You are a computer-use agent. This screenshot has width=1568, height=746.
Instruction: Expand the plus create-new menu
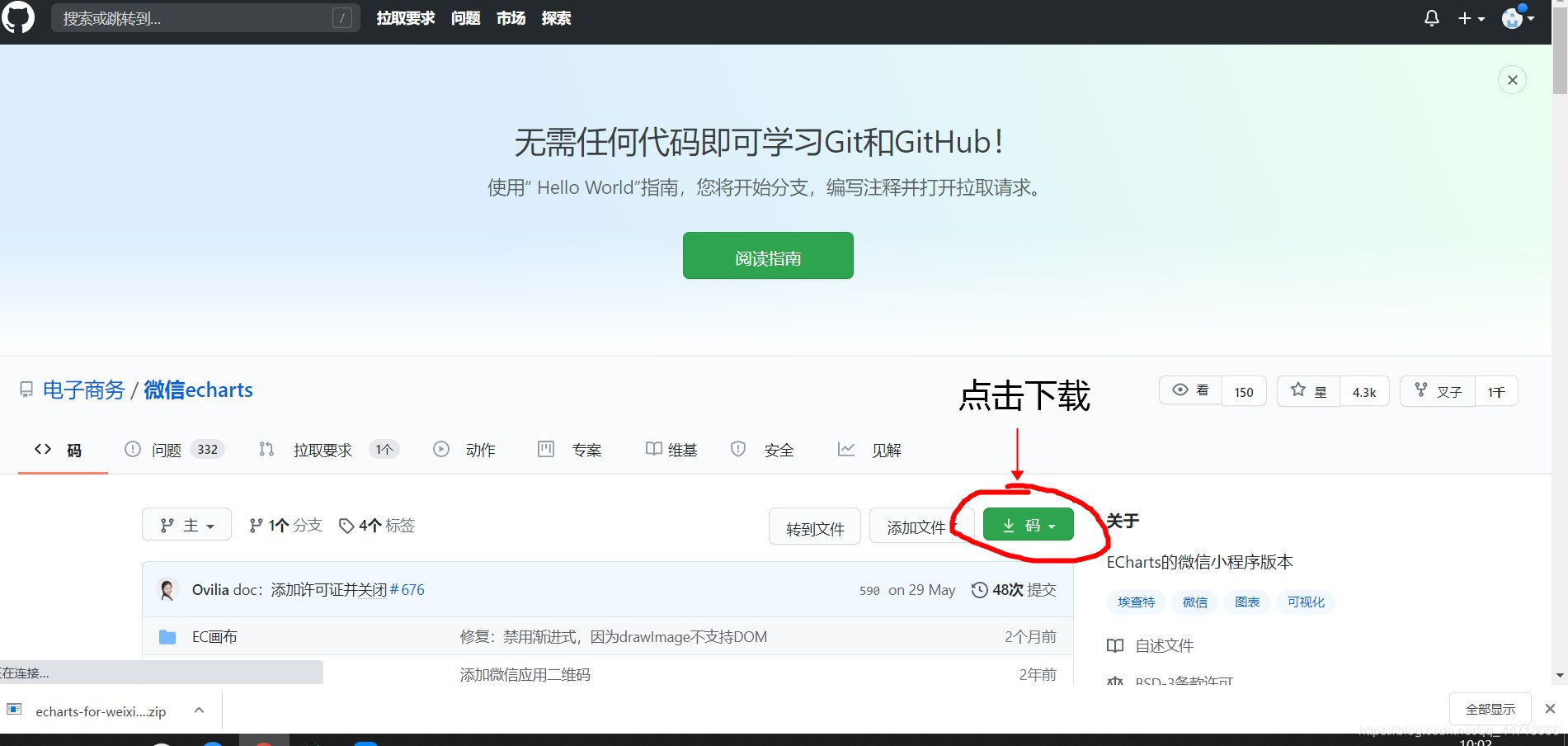coord(1471,18)
